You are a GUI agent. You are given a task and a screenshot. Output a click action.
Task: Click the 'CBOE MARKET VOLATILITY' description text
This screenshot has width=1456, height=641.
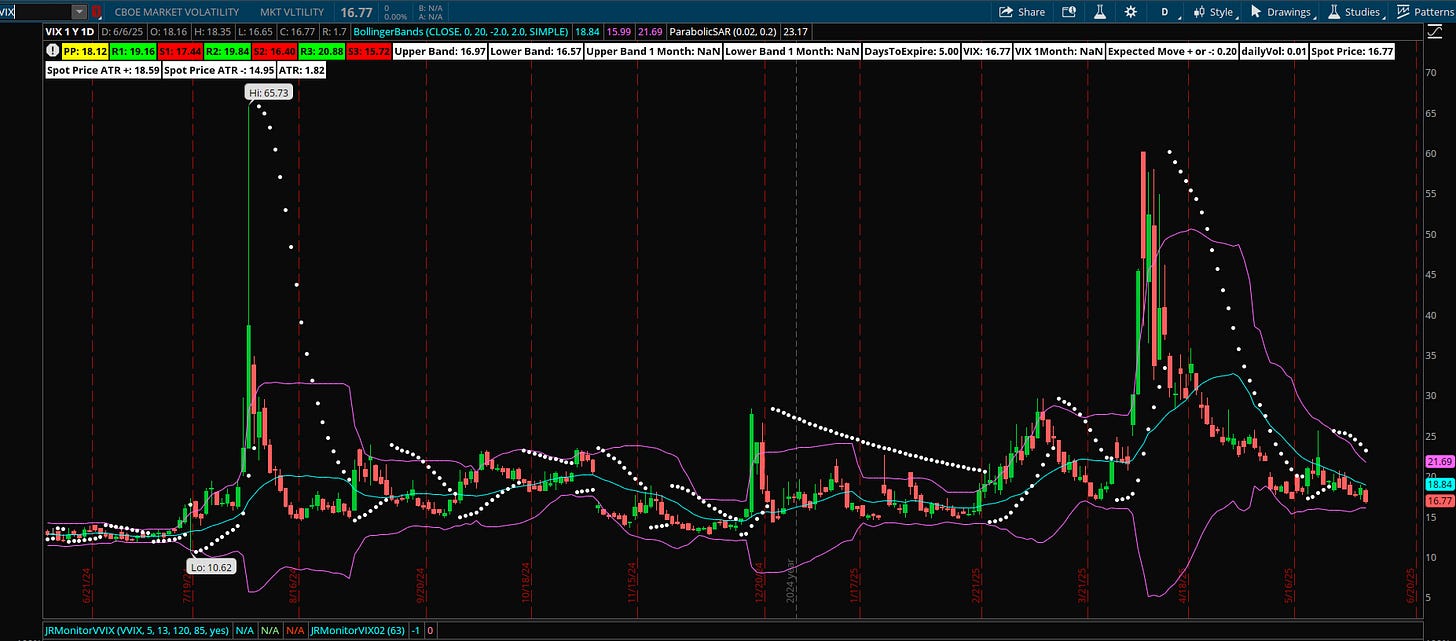(x=177, y=12)
